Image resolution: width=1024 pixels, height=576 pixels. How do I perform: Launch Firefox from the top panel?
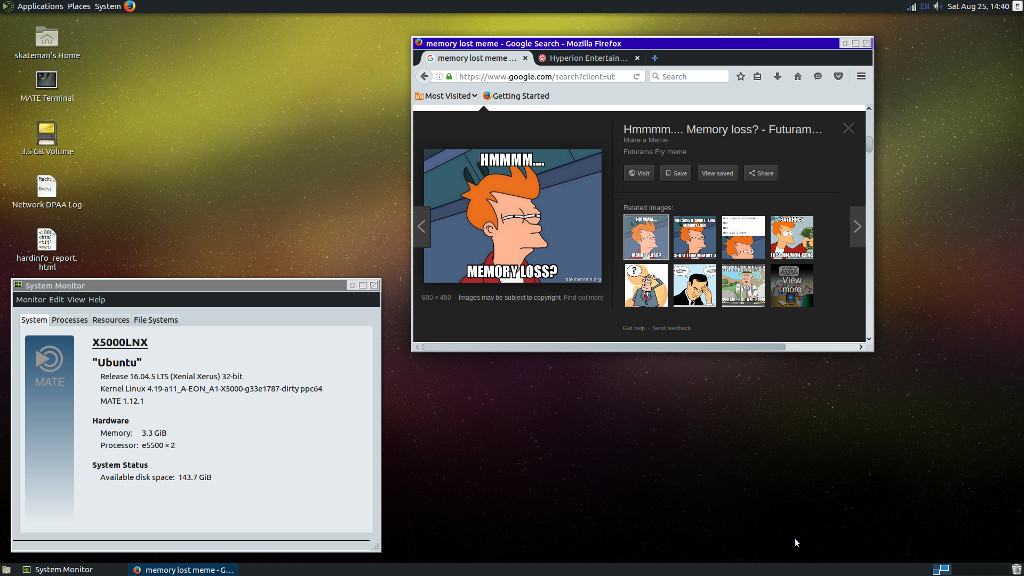pos(130,7)
